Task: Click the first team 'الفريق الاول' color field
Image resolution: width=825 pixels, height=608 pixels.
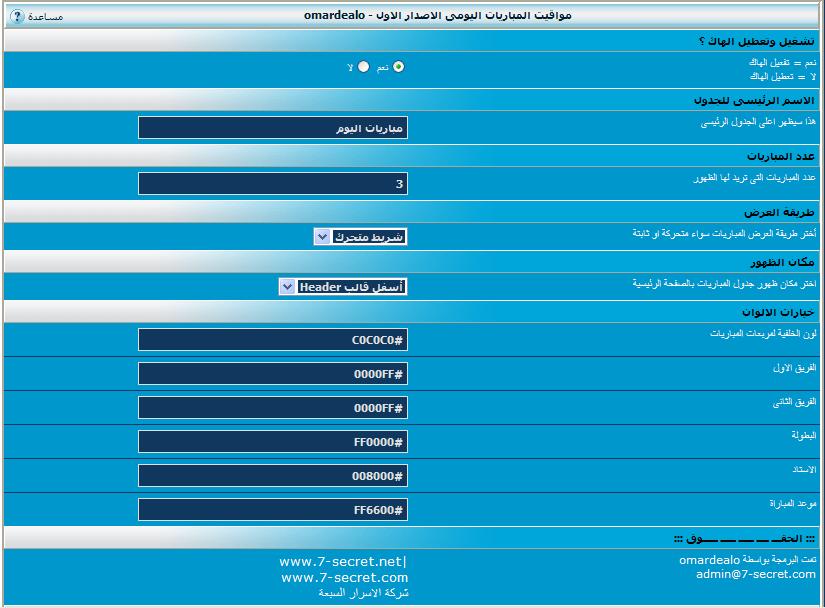Action: point(273,374)
